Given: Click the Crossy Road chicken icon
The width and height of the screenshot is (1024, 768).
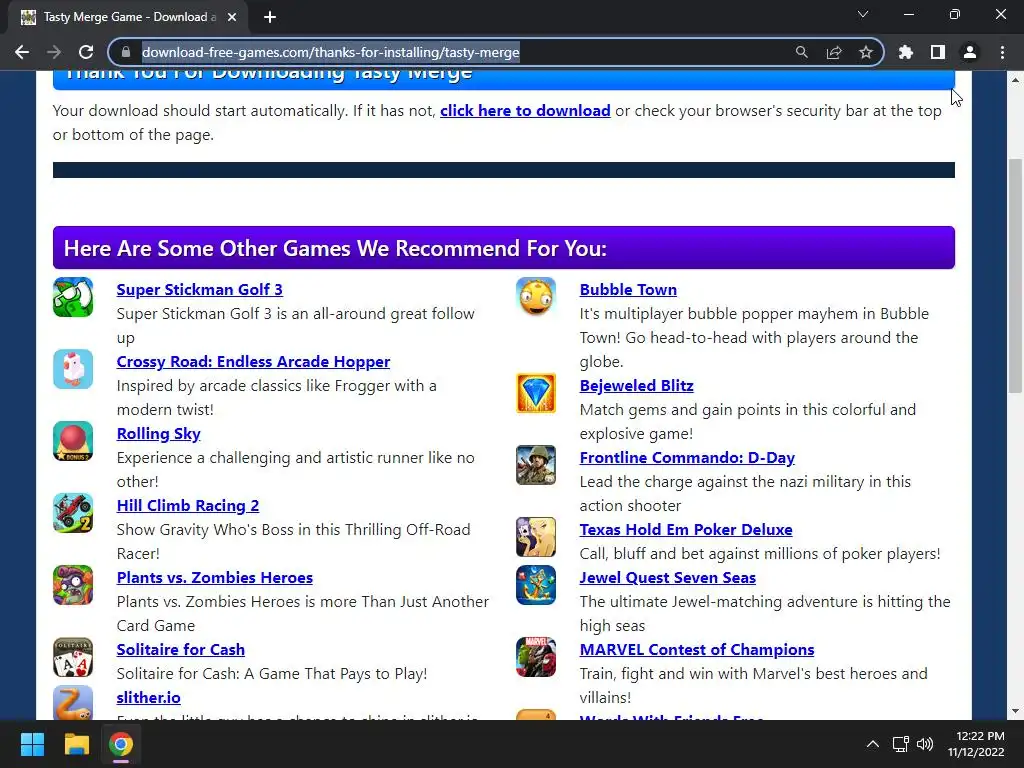Looking at the screenshot, I should pyautogui.click(x=73, y=369).
